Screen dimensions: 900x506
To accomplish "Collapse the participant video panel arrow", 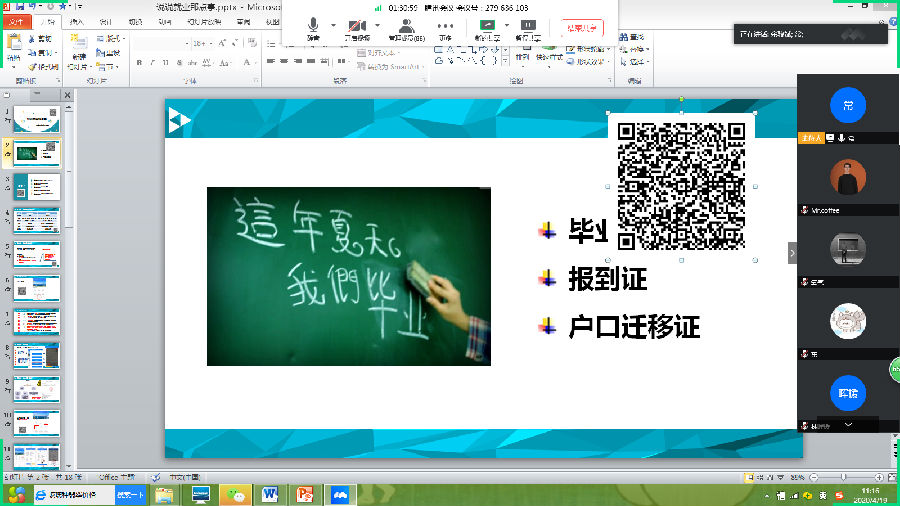I will pyautogui.click(x=792, y=254).
